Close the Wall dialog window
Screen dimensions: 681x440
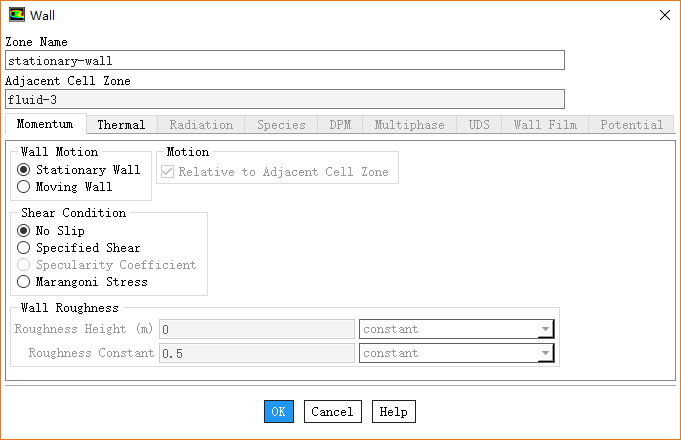coord(664,15)
